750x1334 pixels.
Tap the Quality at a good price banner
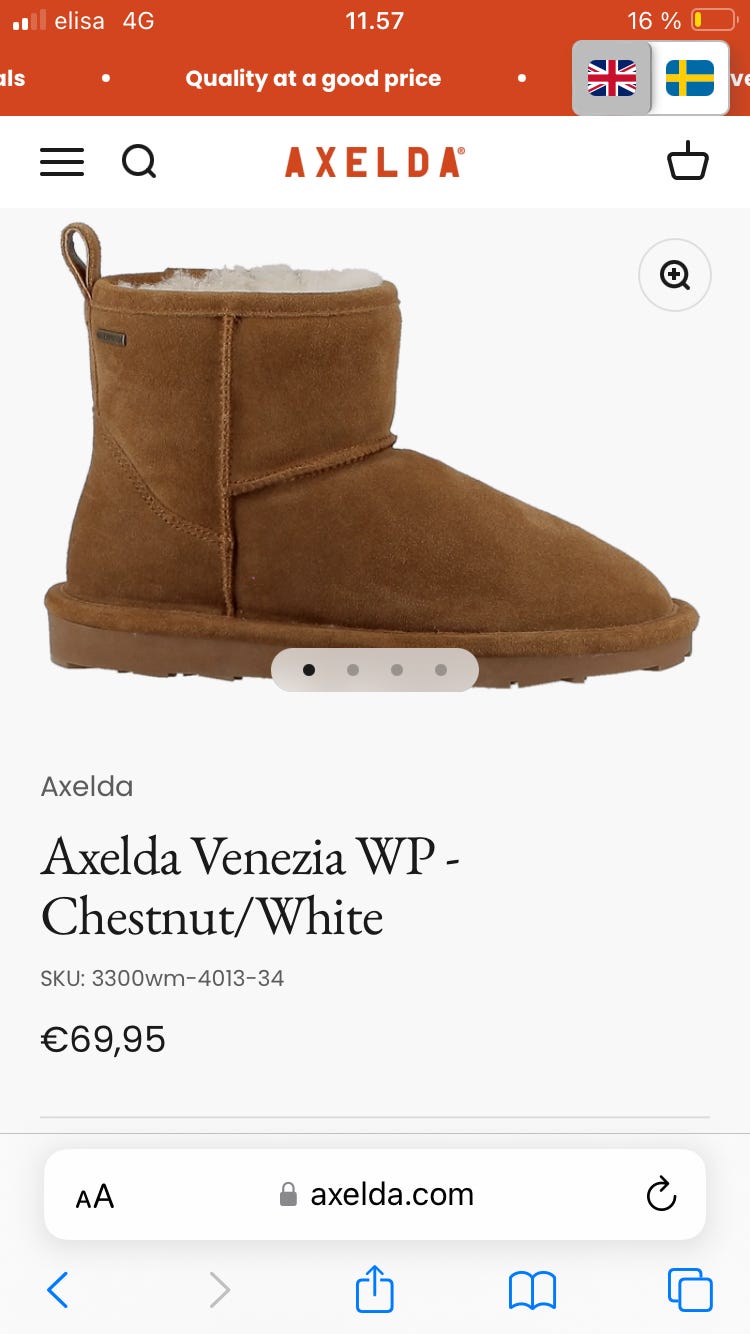(313, 79)
